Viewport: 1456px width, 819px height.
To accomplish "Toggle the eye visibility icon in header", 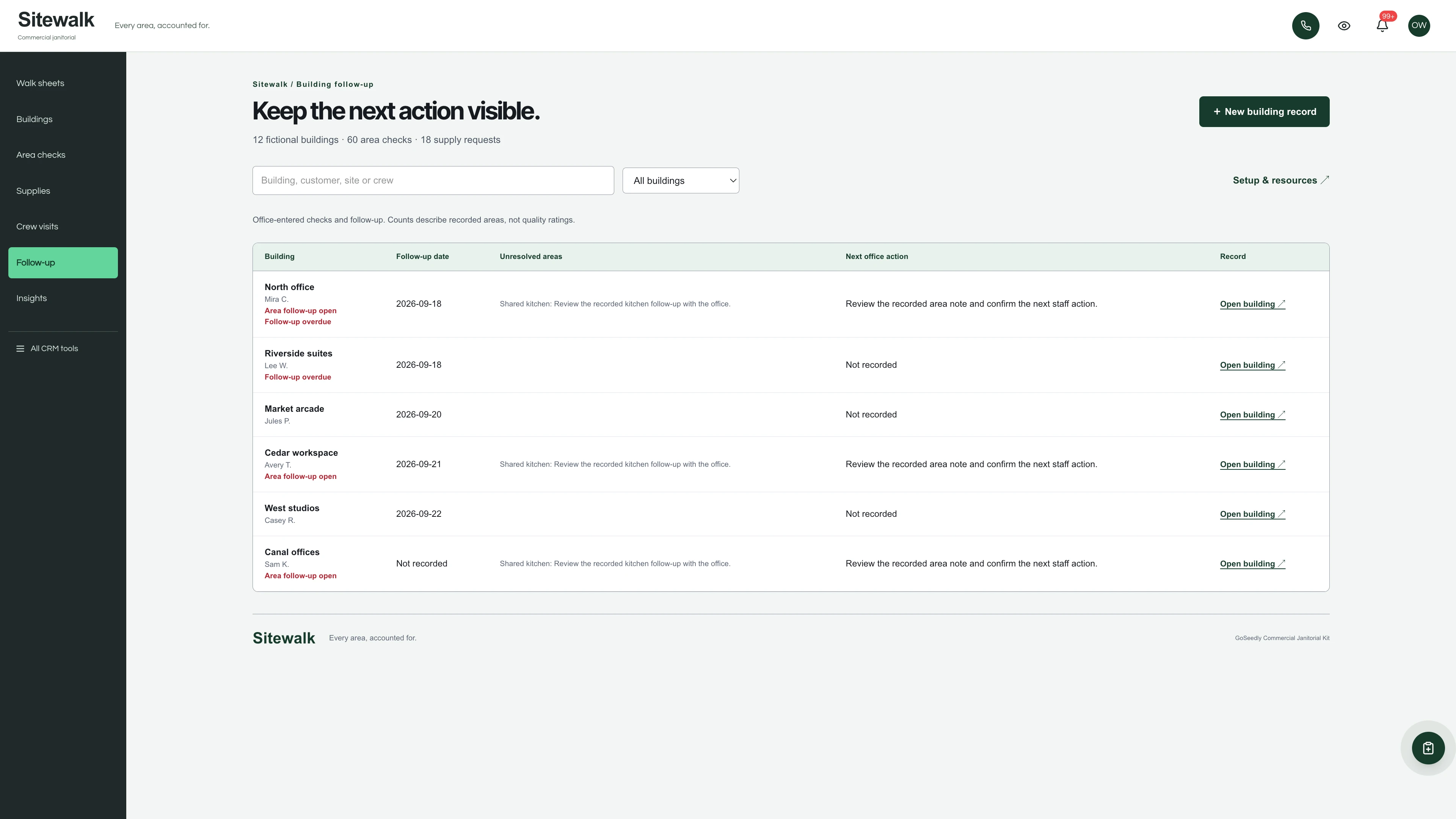I will pyautogui.click(x=1344, y=25).
